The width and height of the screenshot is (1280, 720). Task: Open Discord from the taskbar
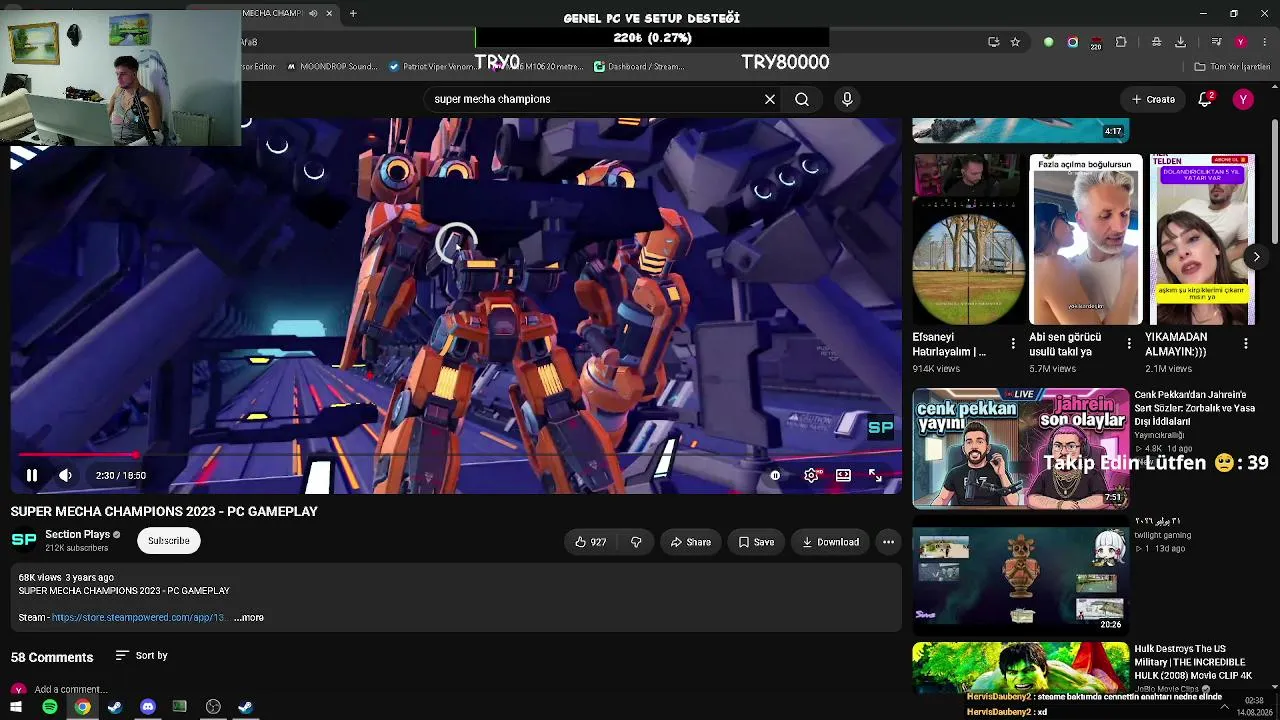148,707
